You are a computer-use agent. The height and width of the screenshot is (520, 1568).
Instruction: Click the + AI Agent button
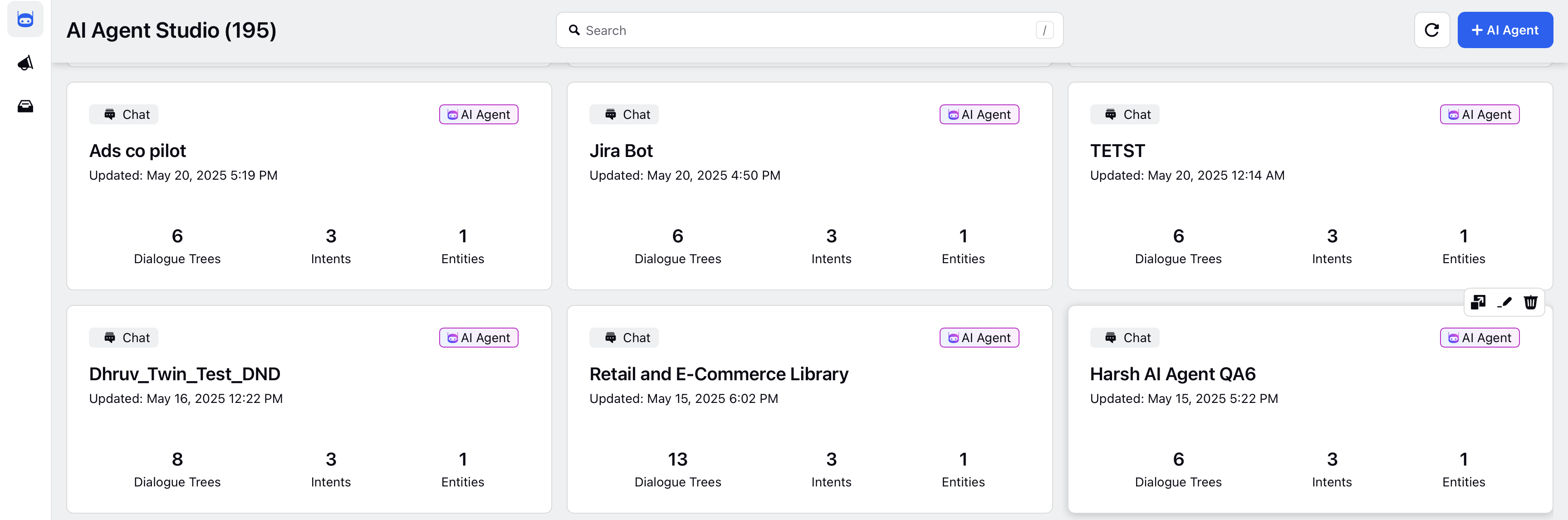coord(1504,30)
